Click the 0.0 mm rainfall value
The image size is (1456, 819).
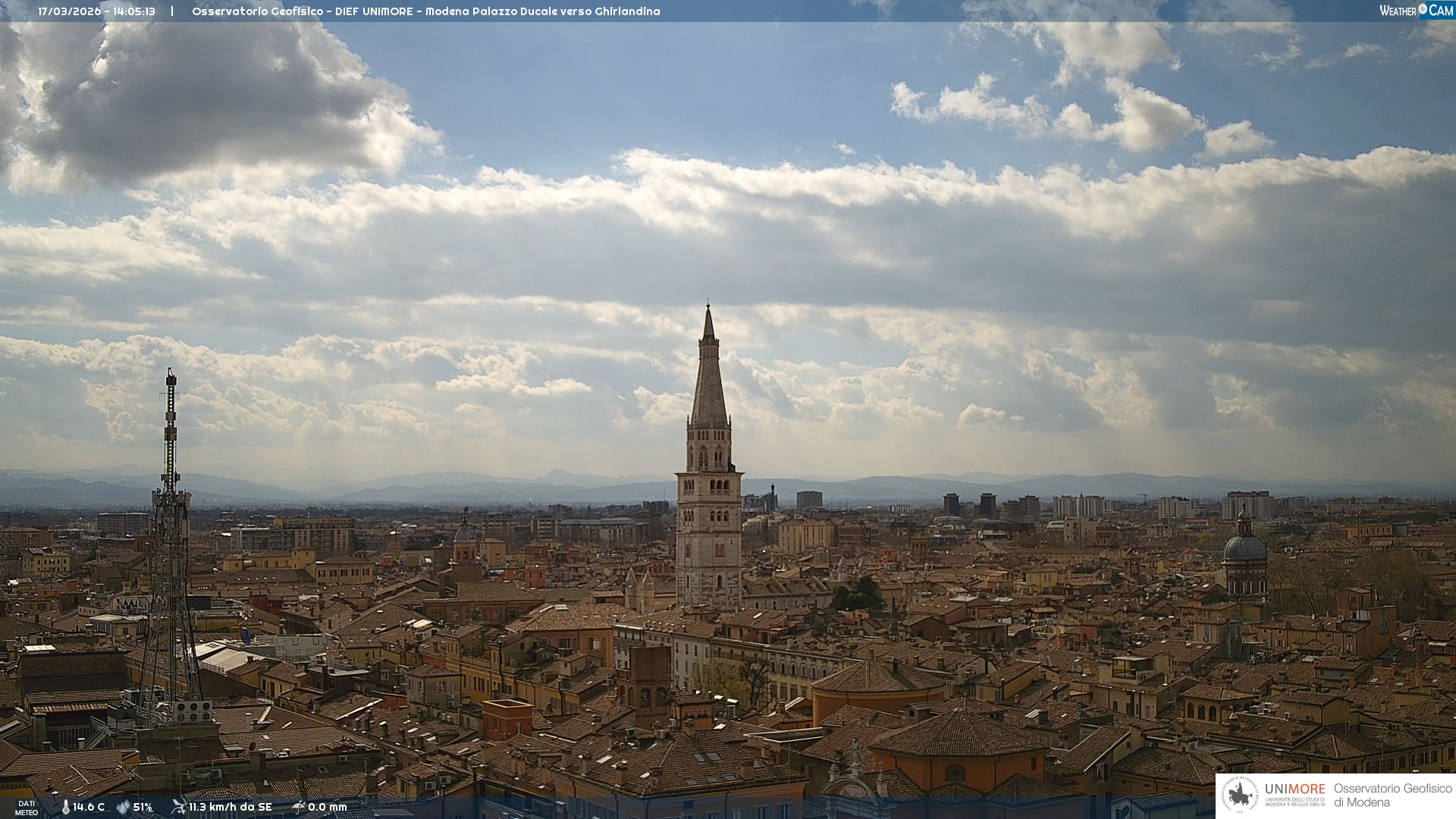coord(327,807)
